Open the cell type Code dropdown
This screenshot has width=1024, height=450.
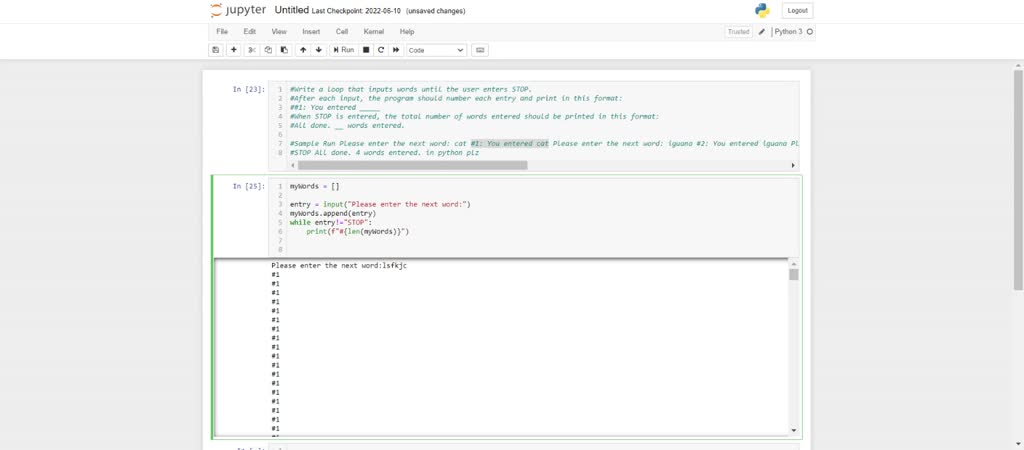click(436, 50)
